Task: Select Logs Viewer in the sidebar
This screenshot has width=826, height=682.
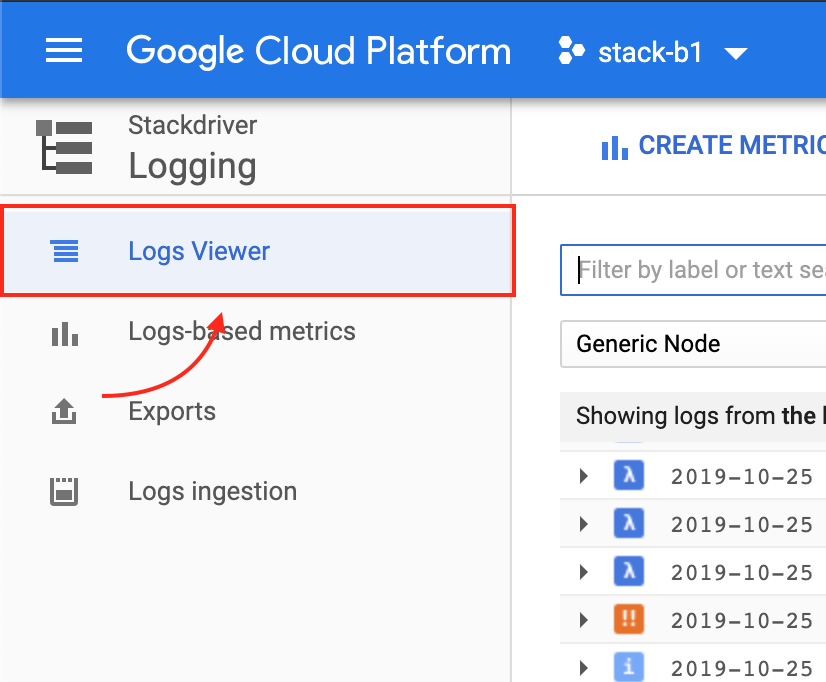Action: pyautogui.click(x=258, y=251)
